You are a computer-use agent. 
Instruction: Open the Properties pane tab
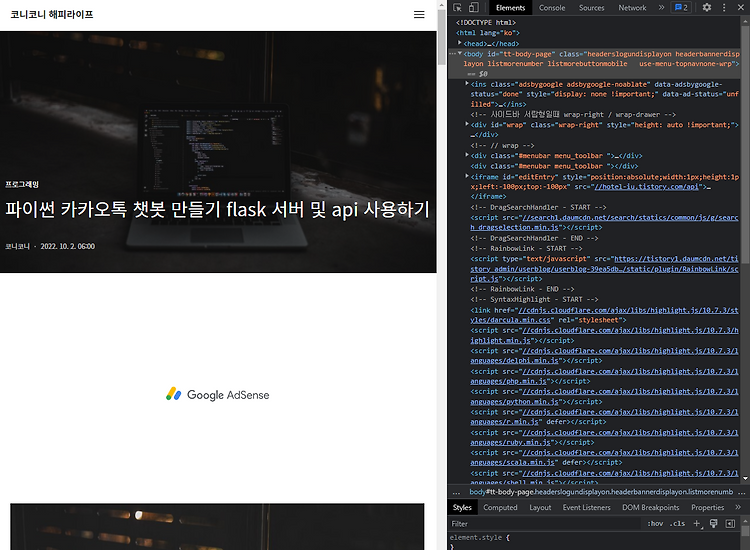tap(707, 507)
